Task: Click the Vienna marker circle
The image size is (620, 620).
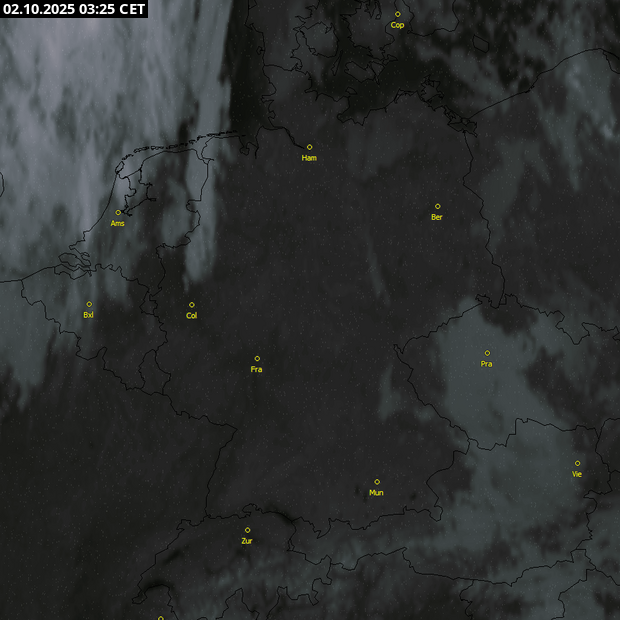Action: coord(577,463)
